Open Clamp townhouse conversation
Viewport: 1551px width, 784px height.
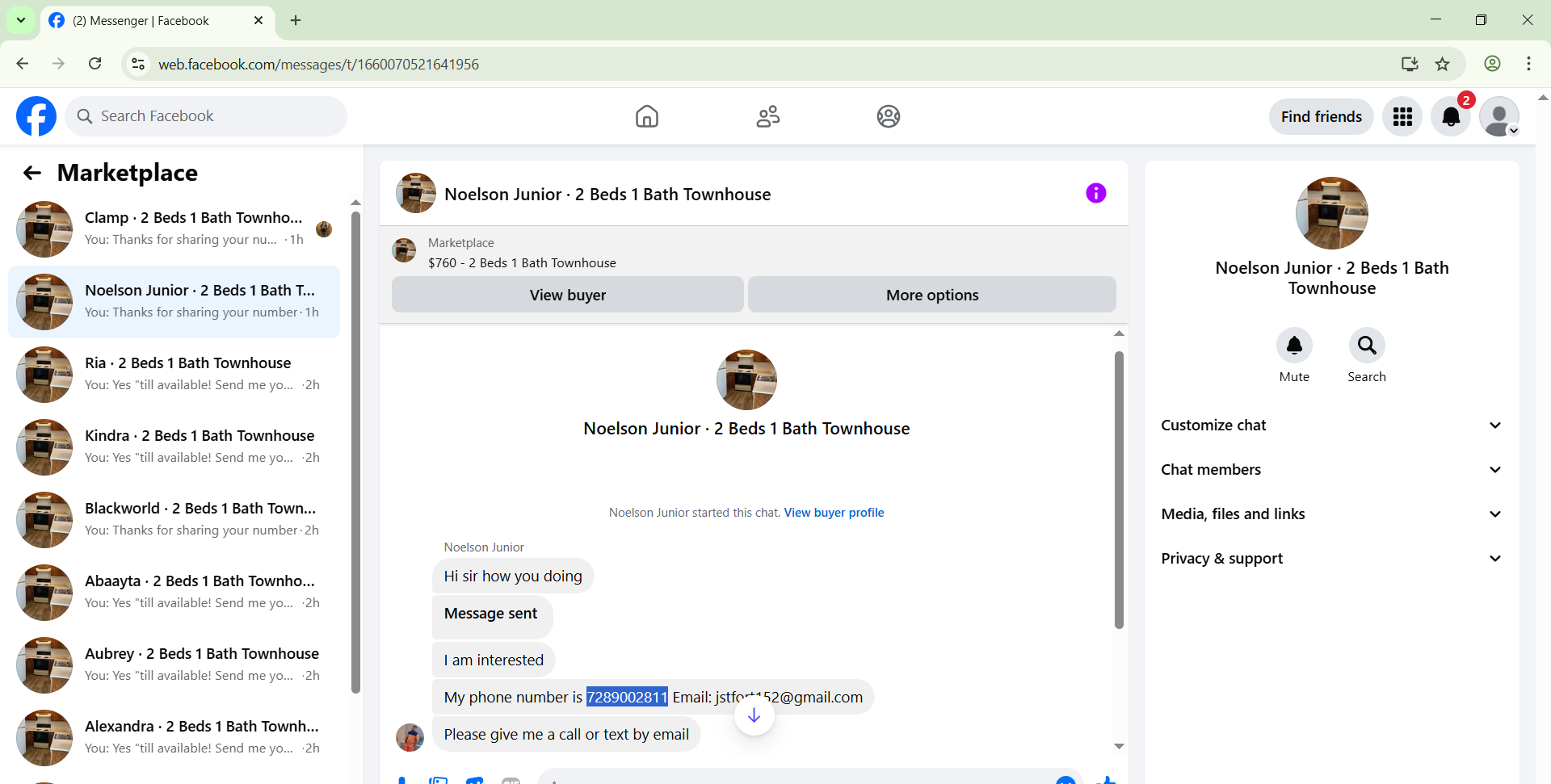[174, 229]
